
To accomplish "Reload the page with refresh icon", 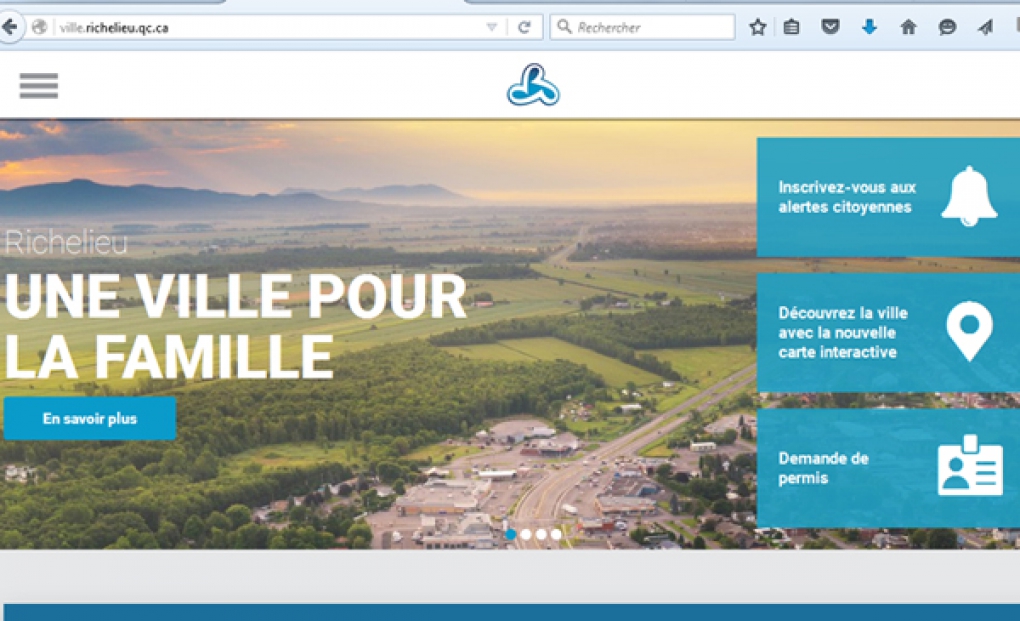I will (524, 27).
